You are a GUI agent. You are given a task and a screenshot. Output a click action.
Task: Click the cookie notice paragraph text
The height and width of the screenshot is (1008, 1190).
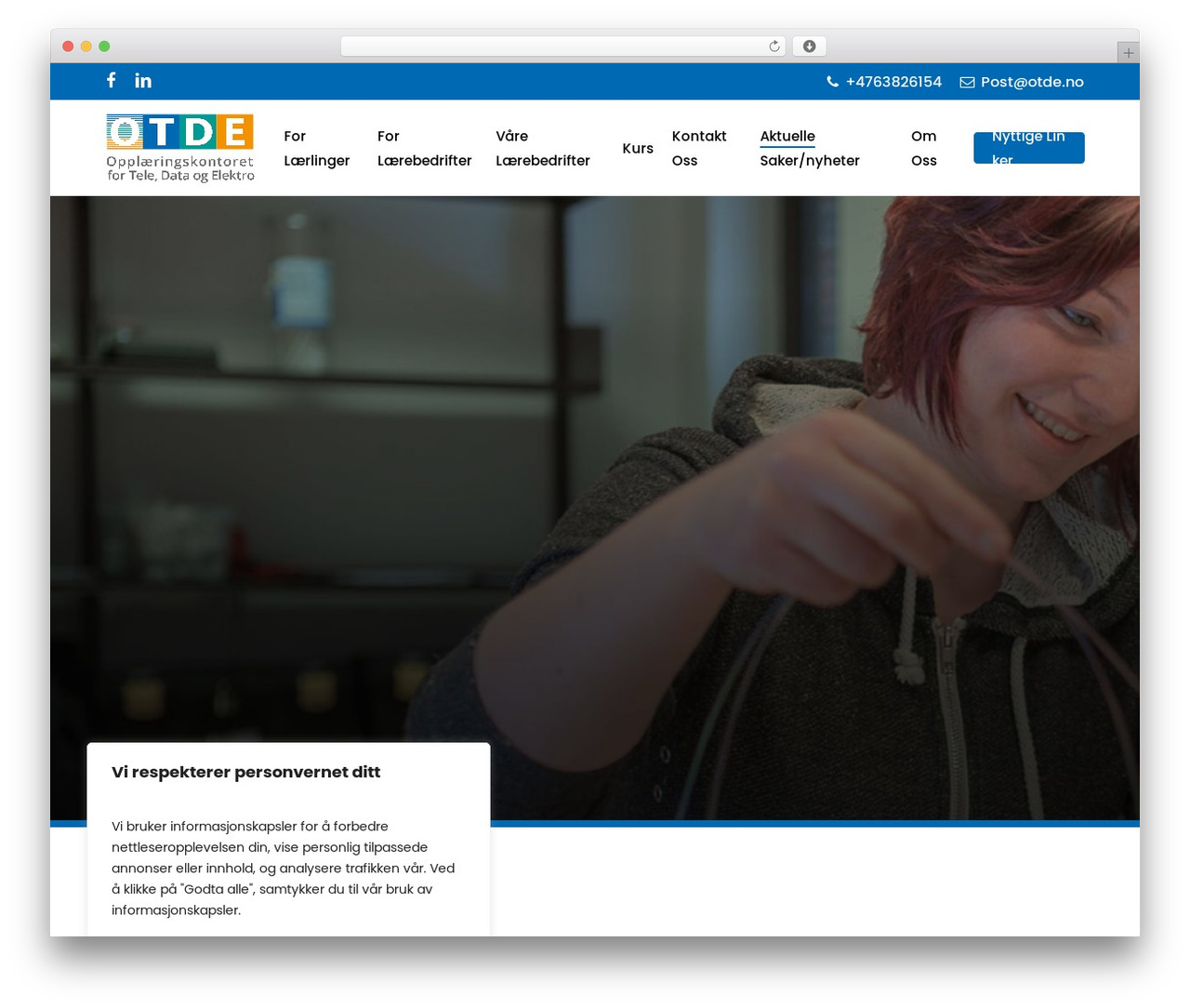[x=284, y=868]
